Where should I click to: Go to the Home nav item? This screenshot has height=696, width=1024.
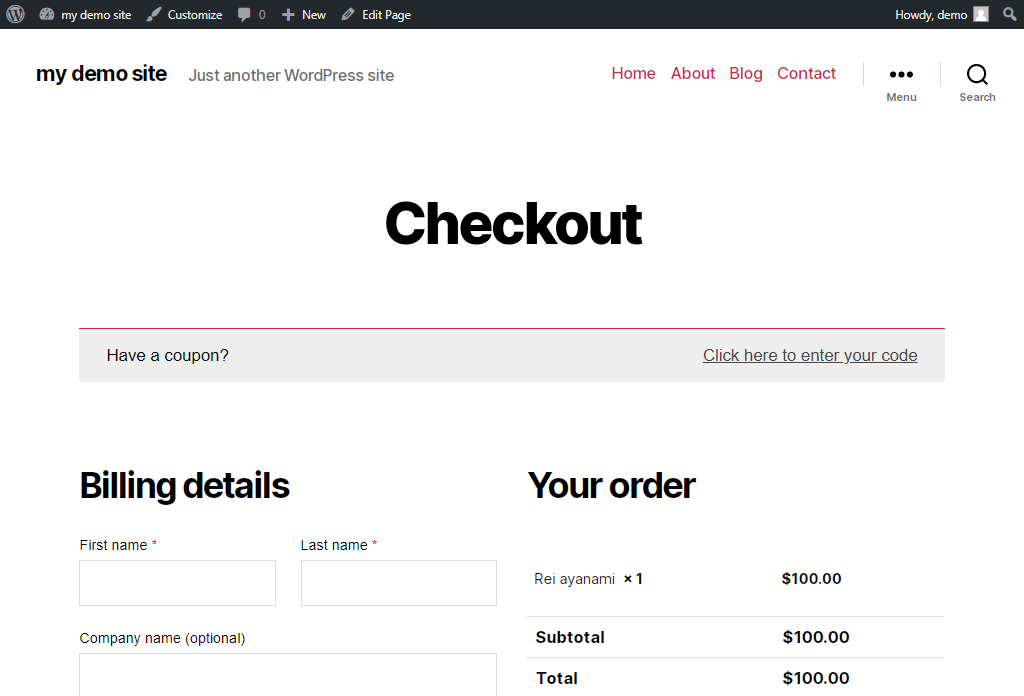click(x=633, y=73)
